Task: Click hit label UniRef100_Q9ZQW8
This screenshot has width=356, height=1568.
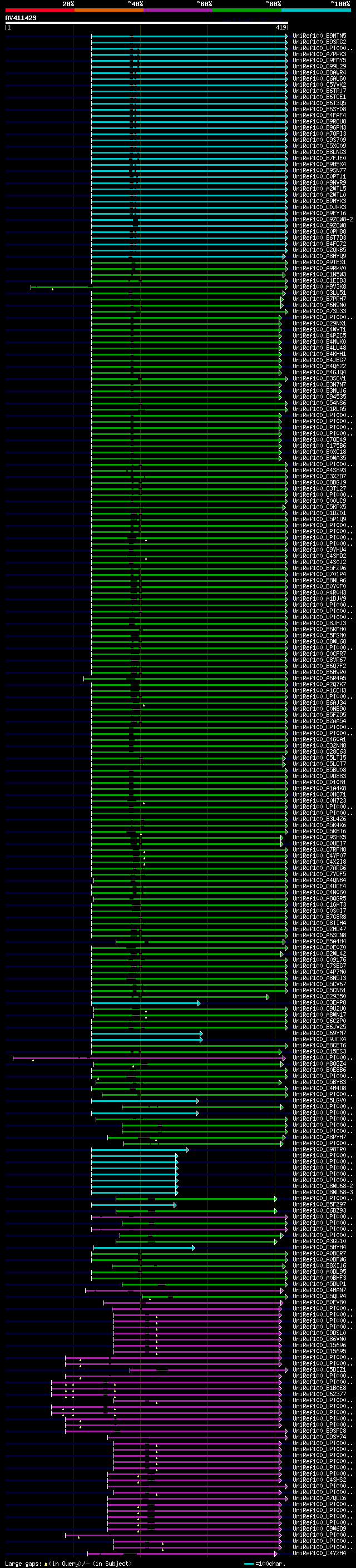Action: pyautogui.click(x=319, y=225)
